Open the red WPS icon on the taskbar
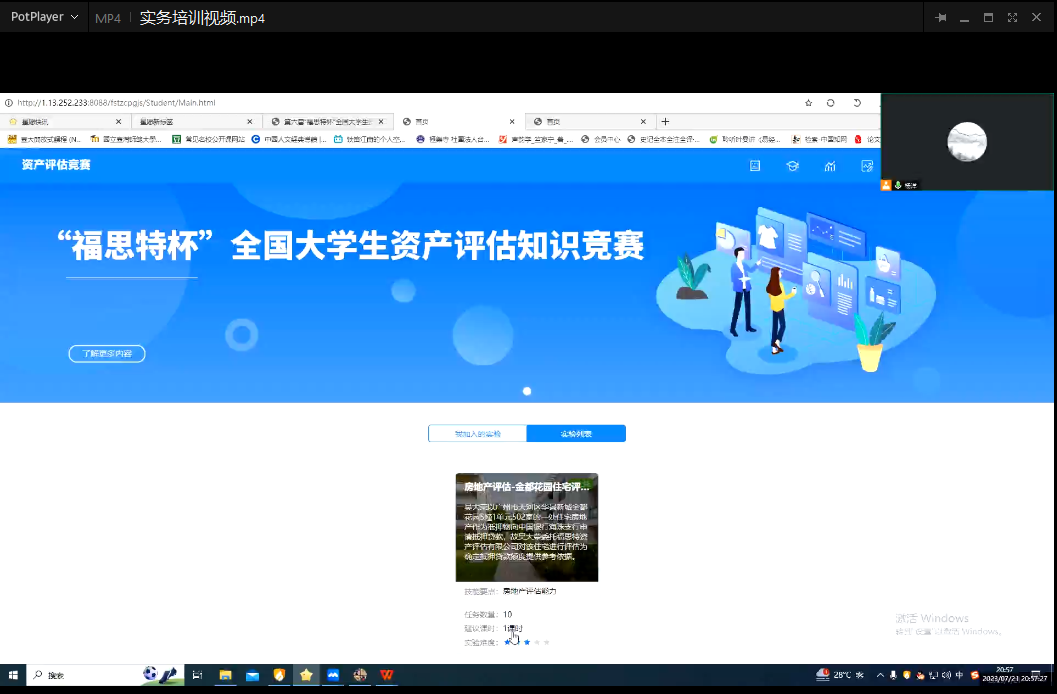 (x=387, y=675)
